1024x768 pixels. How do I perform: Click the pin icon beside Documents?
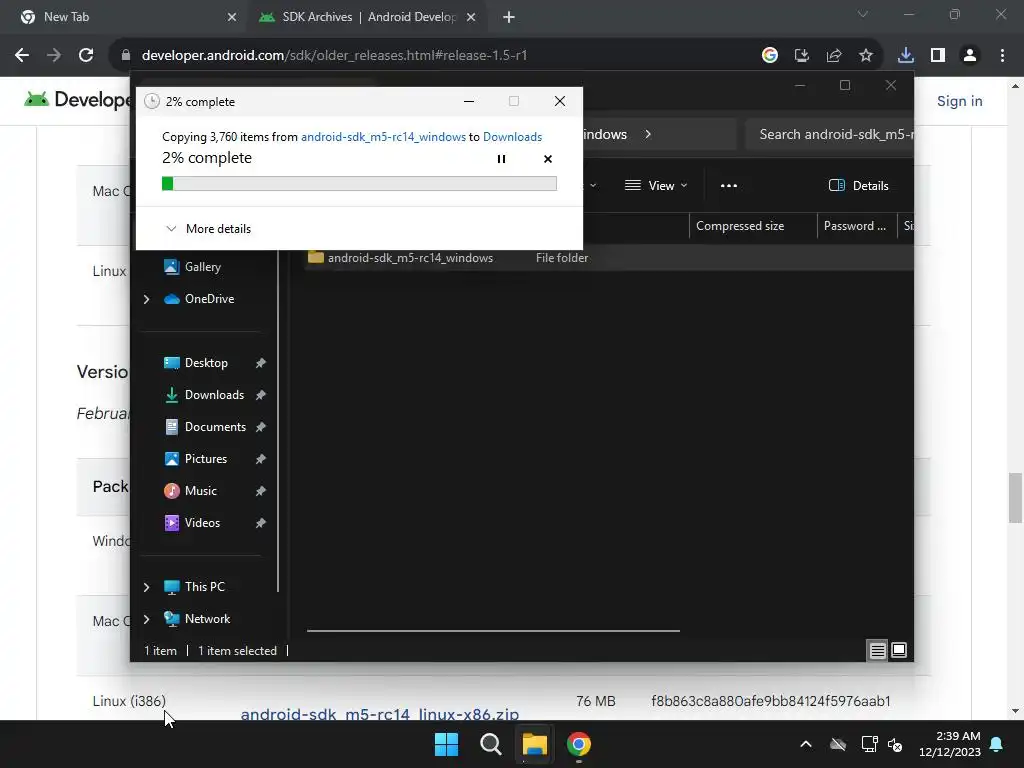click(x=261, y=427)
